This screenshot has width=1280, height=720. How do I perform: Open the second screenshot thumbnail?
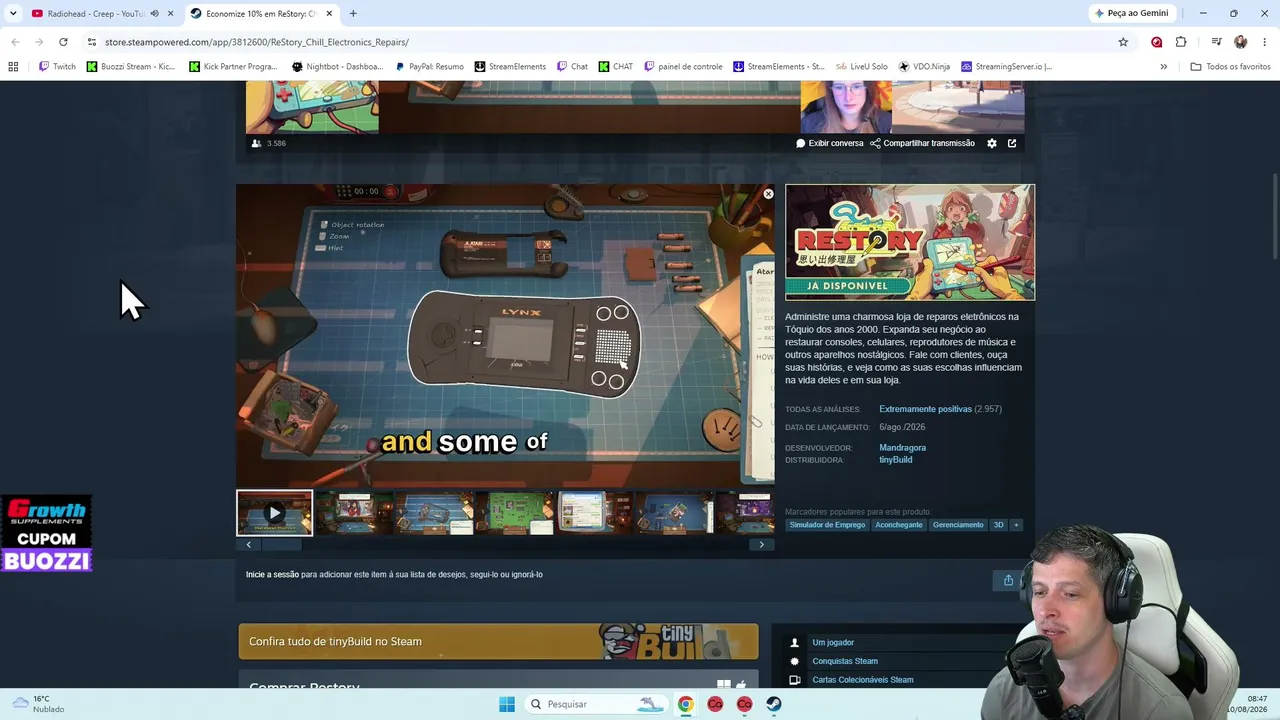point(354,513)
